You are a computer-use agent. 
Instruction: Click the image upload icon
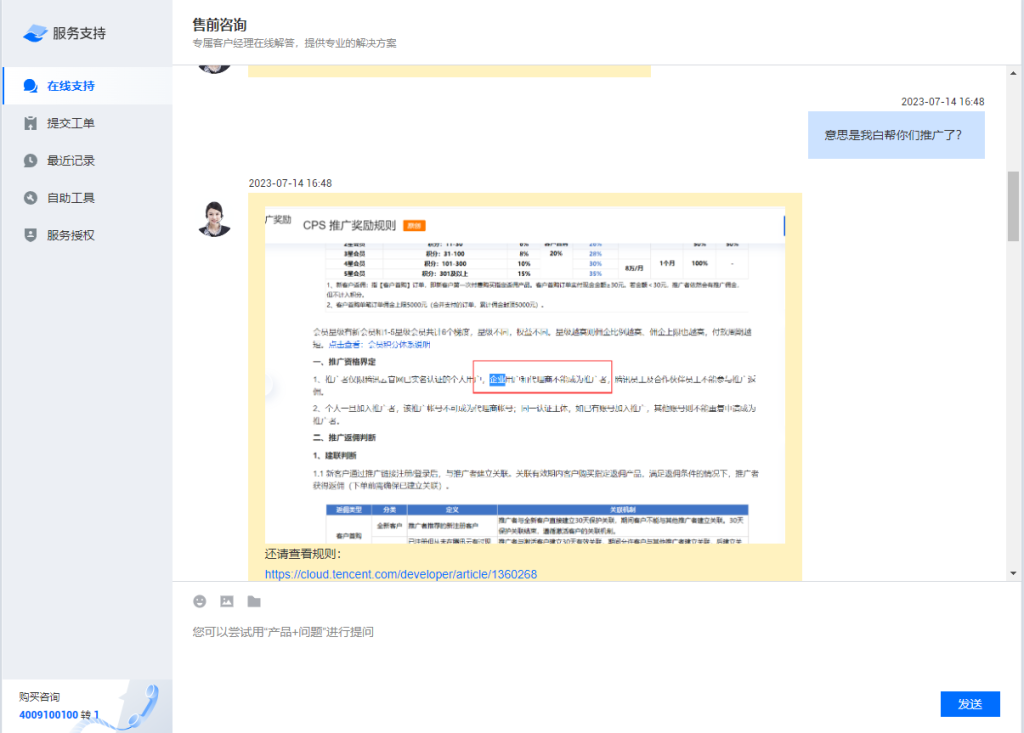[x=226, y=602]
